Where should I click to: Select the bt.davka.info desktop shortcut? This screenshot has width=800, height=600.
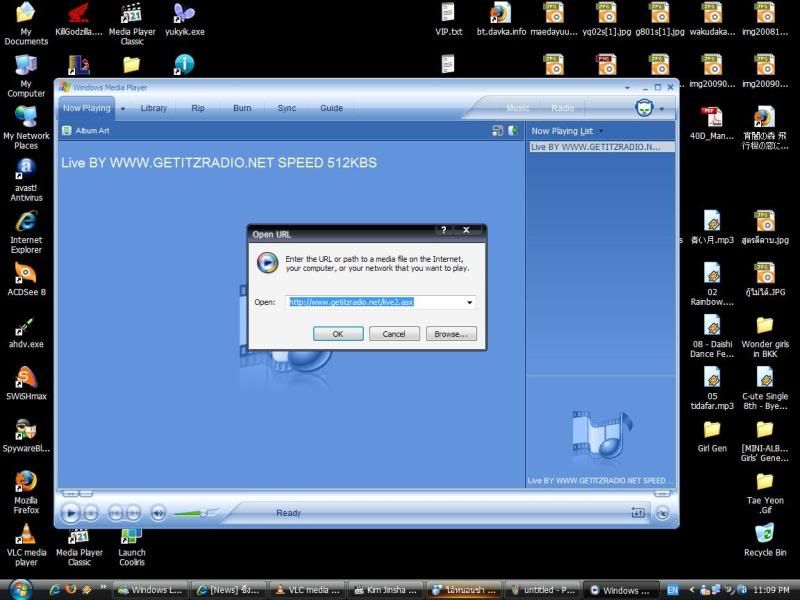click(x=501, y=19)
